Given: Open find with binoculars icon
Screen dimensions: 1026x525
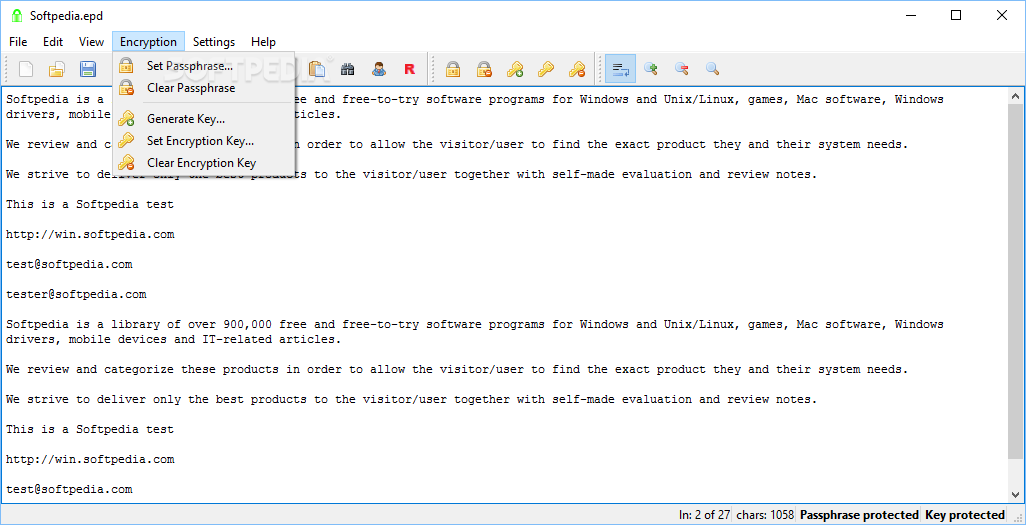Looking at the screenshot, I should [x=348, y=69].
